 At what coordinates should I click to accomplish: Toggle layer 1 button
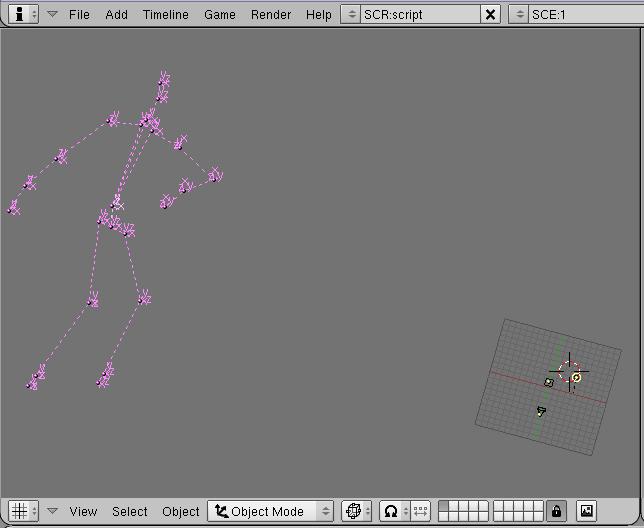click(444, 506)
